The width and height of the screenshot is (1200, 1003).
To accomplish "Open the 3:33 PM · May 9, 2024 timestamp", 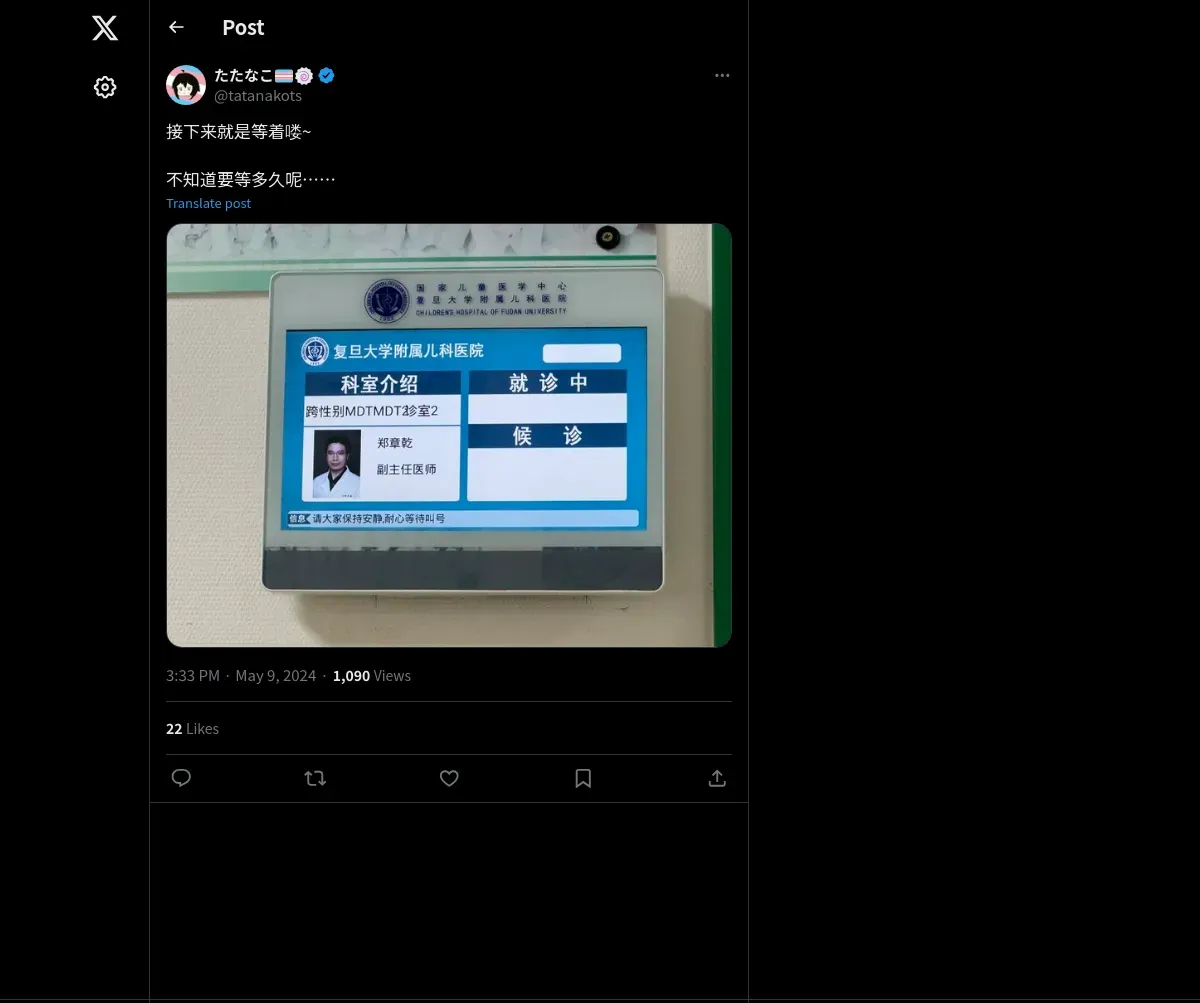I will coord(241,676).
